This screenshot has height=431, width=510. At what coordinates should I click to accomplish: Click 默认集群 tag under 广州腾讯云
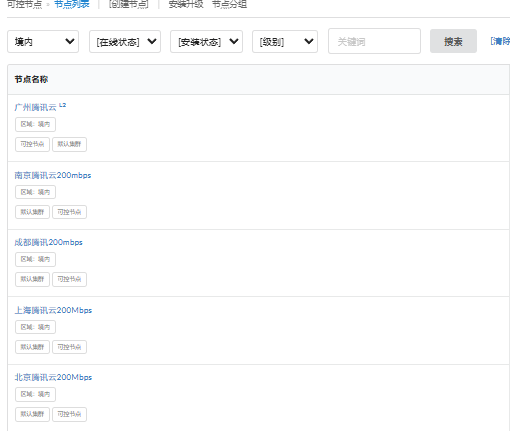pos(69,144)
